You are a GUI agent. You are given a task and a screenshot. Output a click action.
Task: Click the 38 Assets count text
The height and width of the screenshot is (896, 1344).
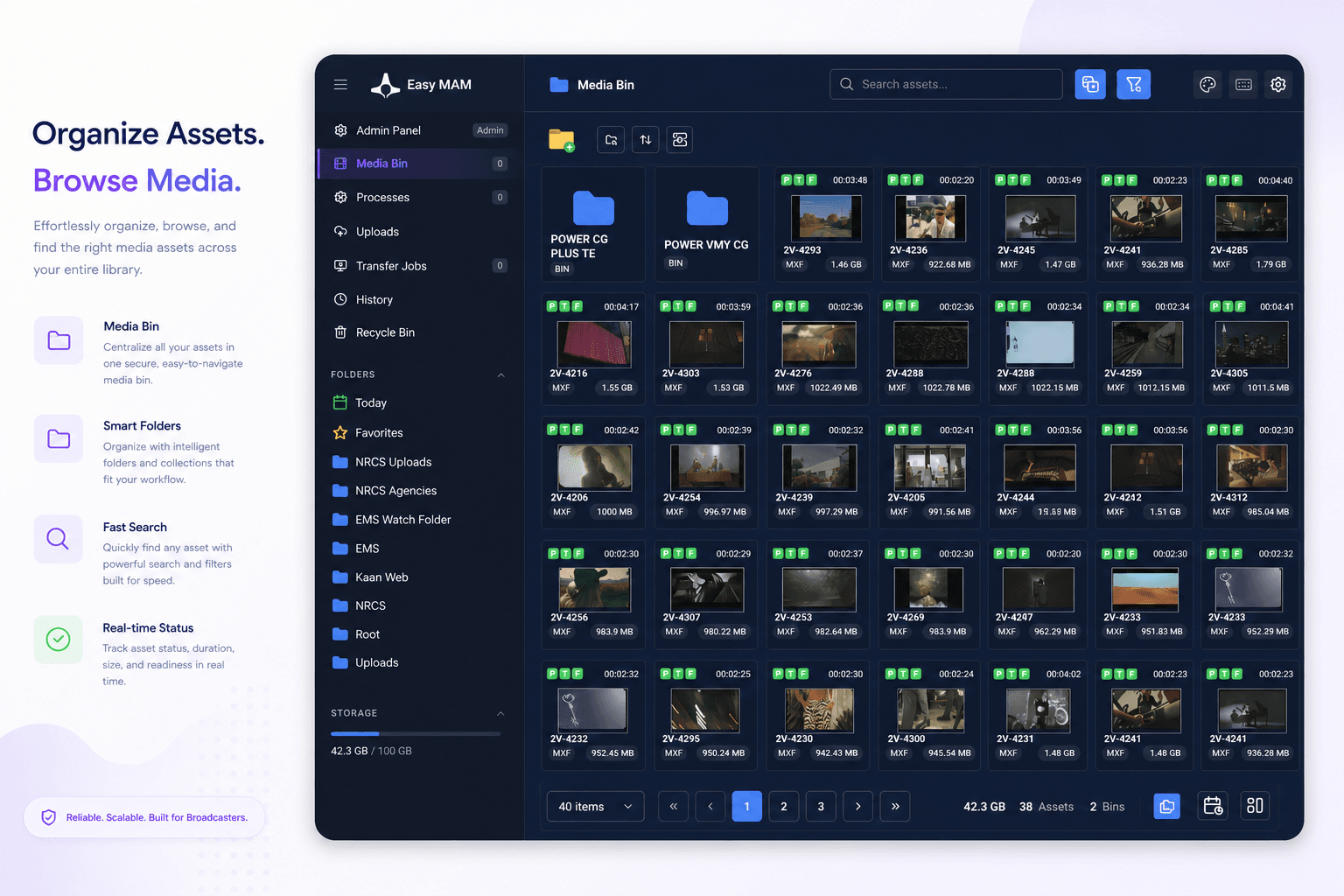pyautogui.click(x=1046, y=807)
